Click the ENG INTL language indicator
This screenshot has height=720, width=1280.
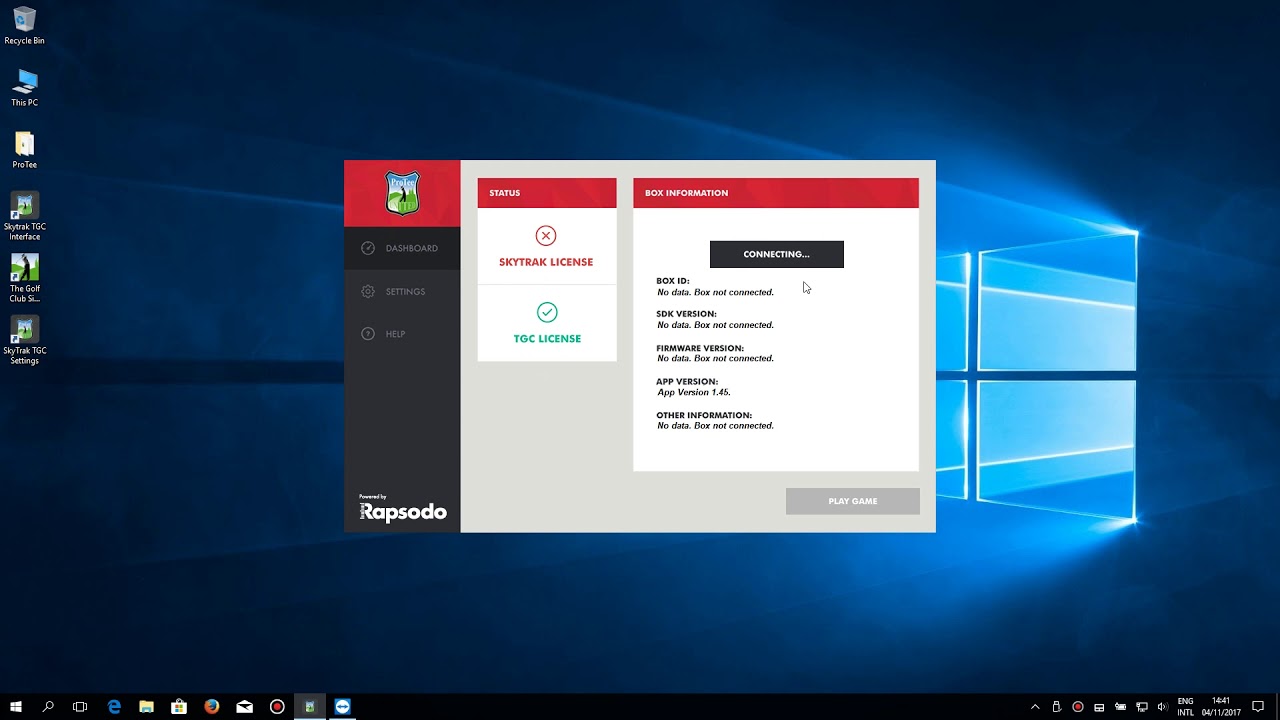click(x=1185, y=707)
